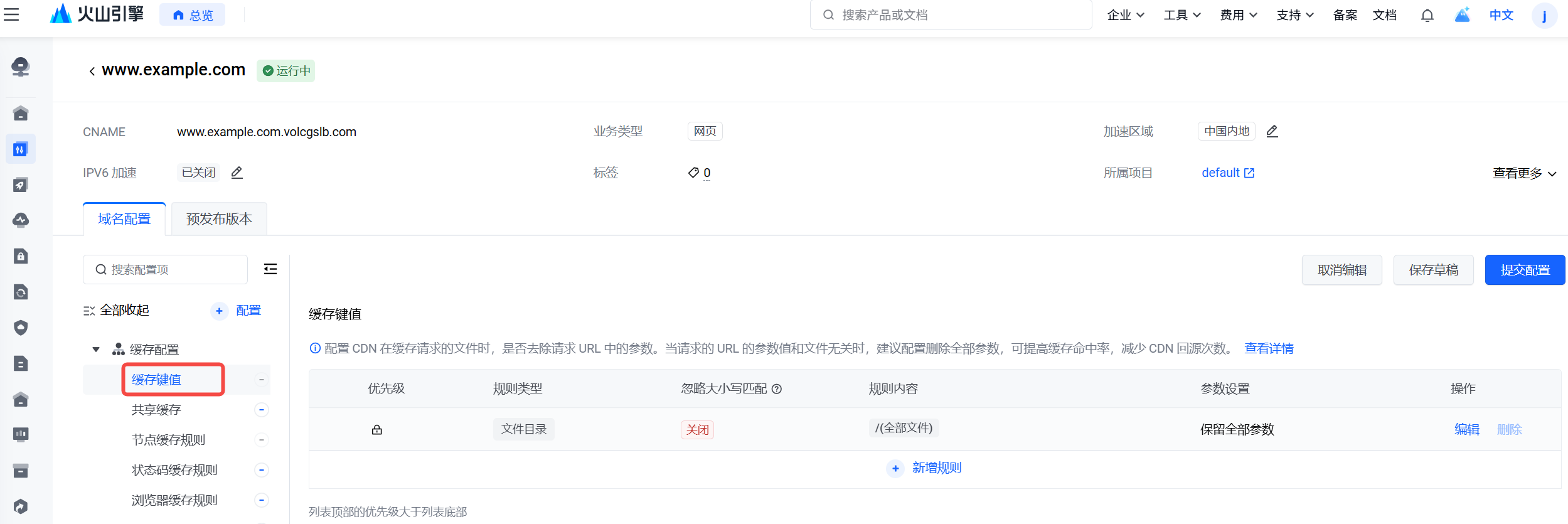This screenshot has width=1568, height=524.
Task: Click the notification bell icon
Action: pos(1427,15)
